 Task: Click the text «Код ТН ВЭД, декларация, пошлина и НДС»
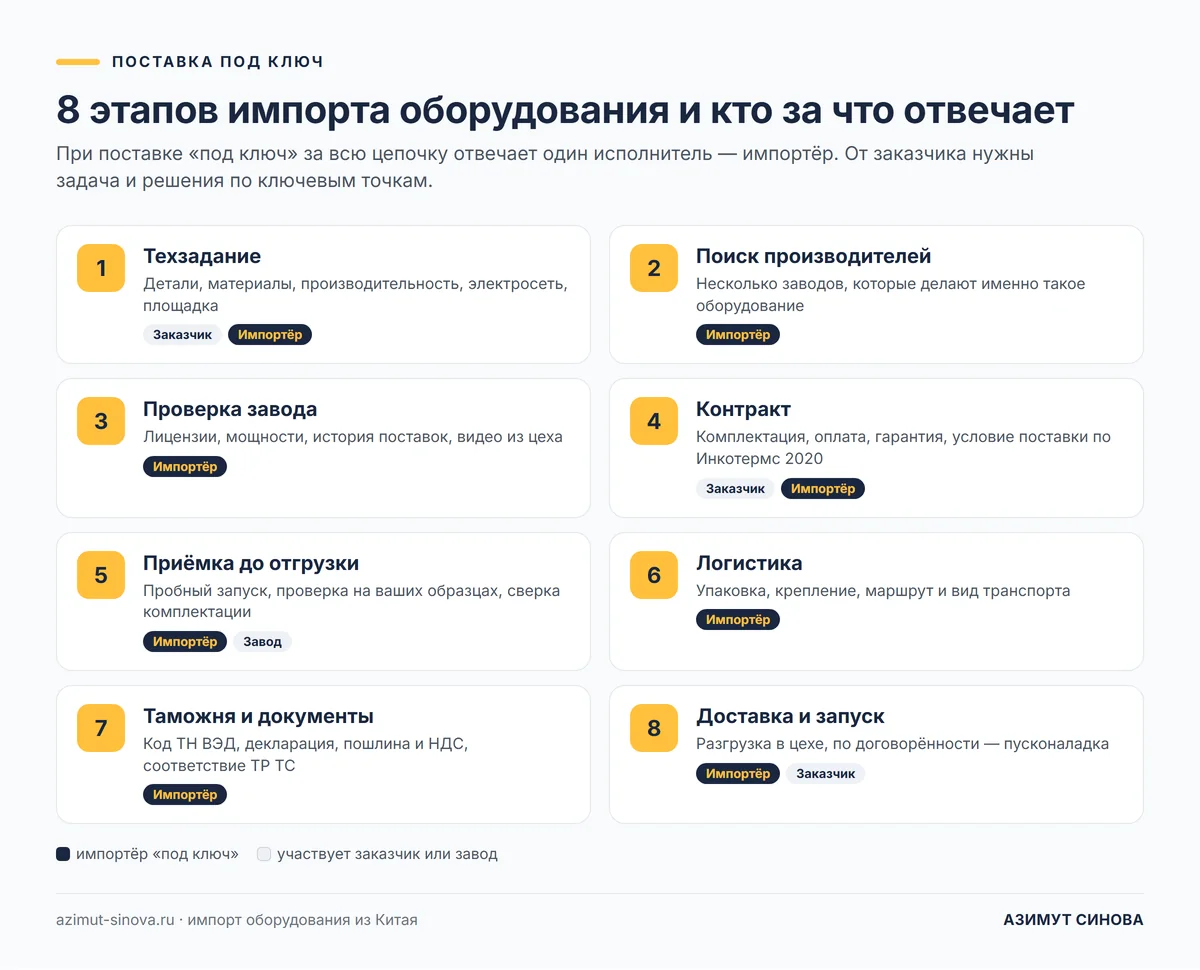305,754
